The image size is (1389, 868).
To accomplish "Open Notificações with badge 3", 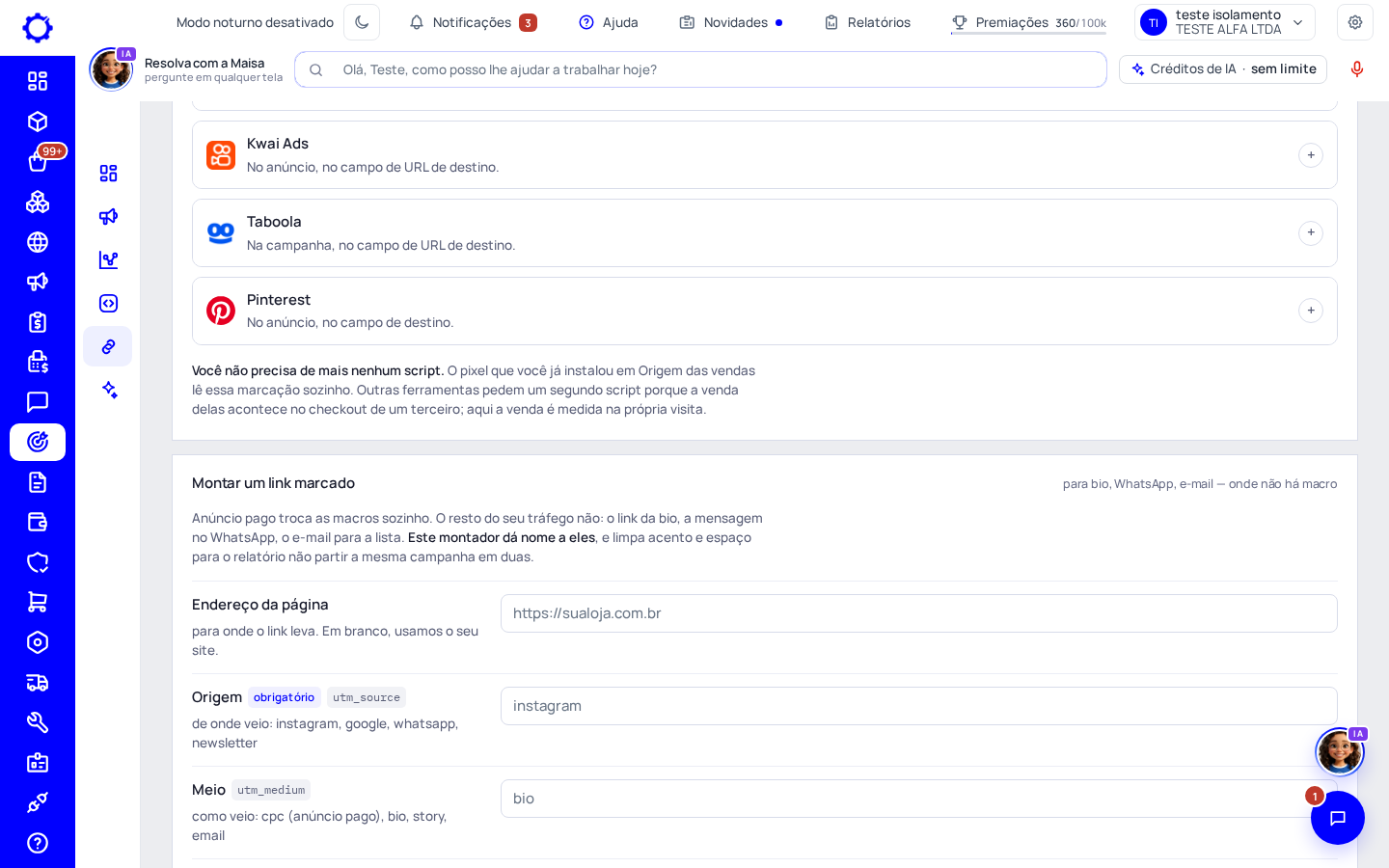I will [473, 22].
